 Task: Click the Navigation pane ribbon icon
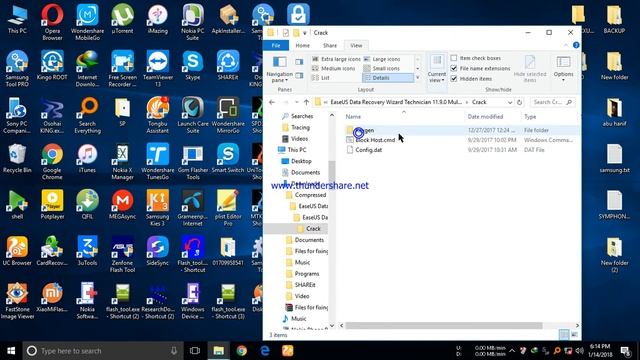coord(280,68)
